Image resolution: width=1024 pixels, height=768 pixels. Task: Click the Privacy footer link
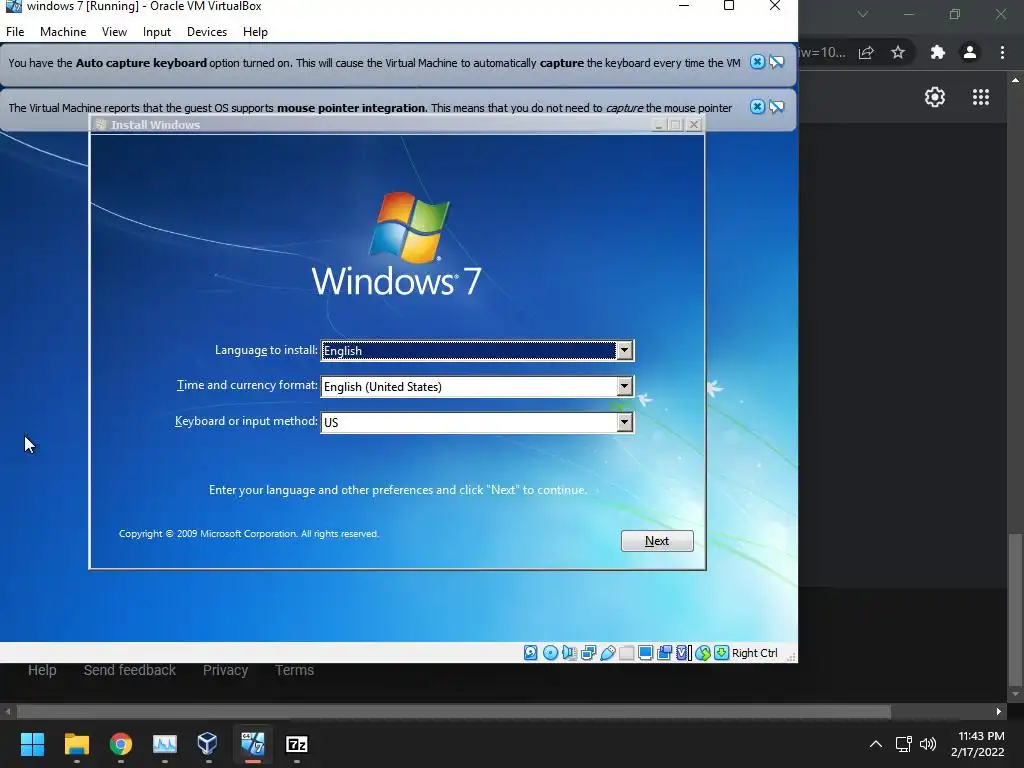(225, 670)
